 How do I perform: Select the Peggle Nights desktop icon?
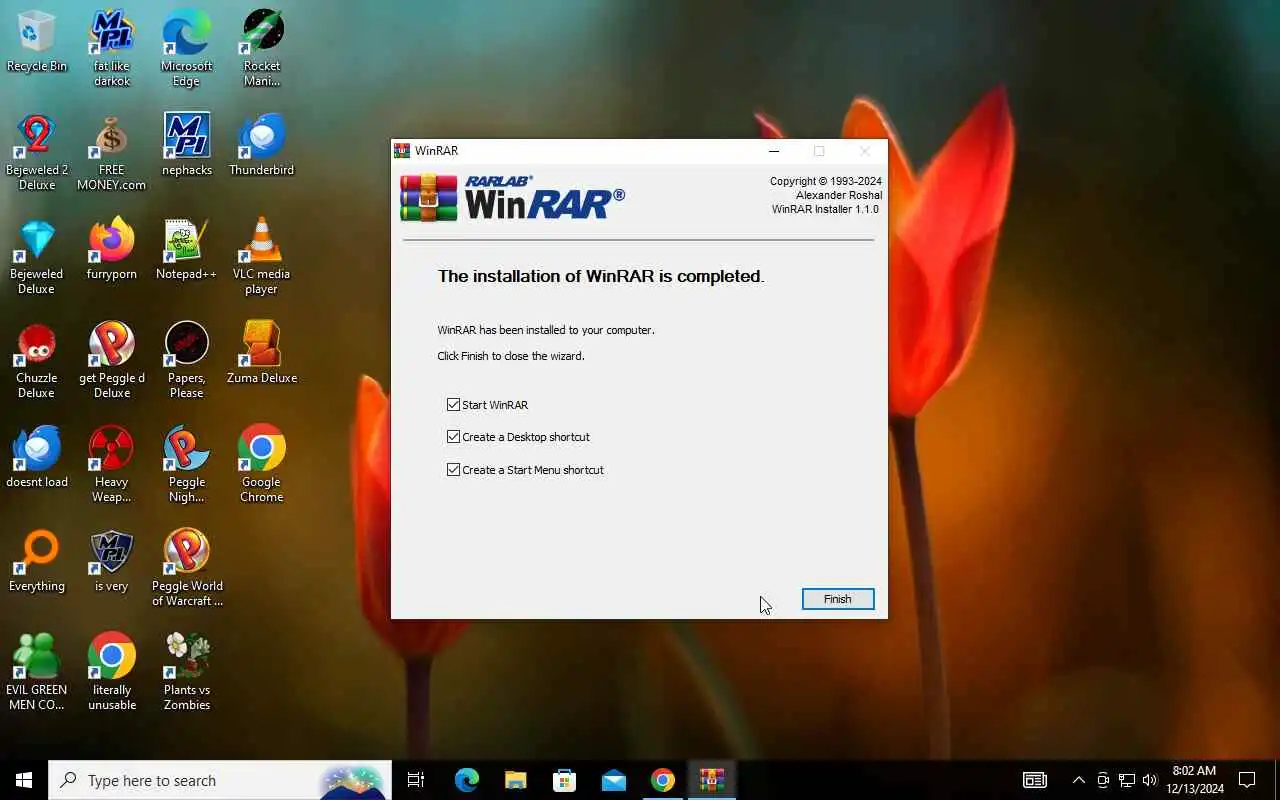pyautogui.click(x=187, y=464)
